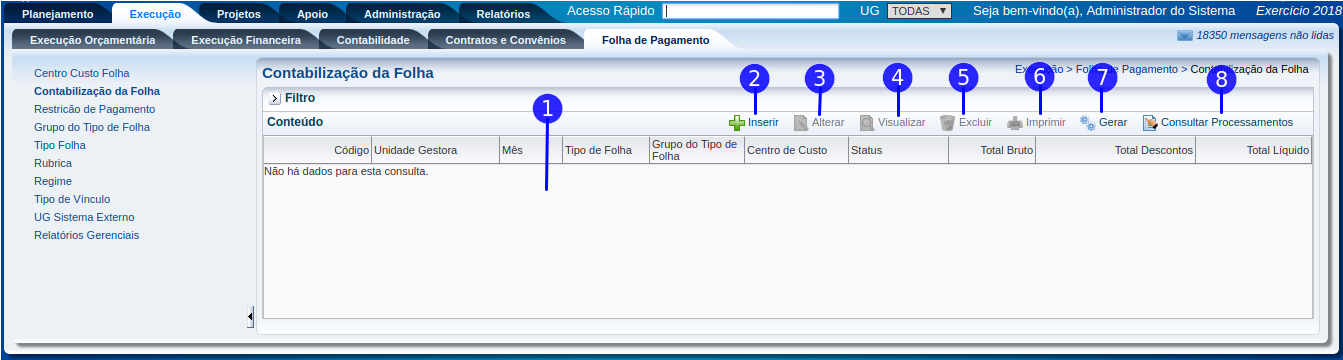Open Centro Custo Folha sidebar link

click(82, 73)
